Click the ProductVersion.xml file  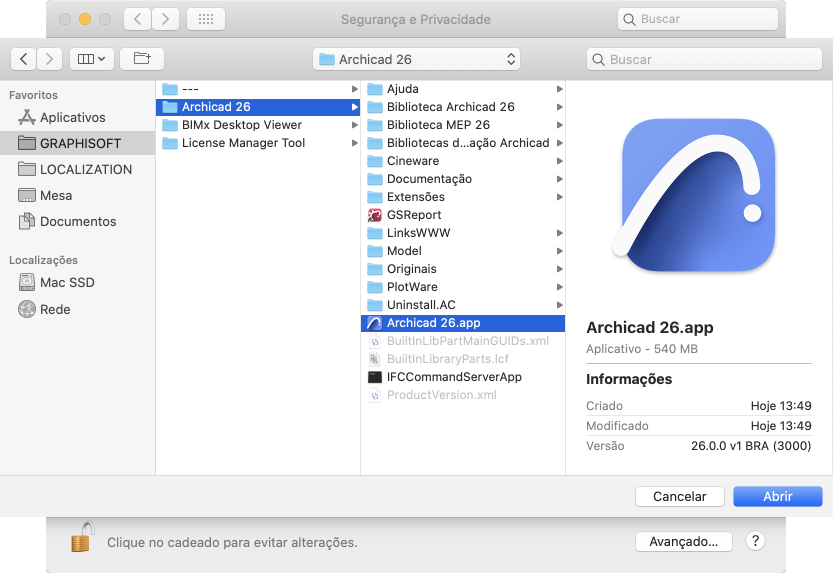pos(462,395)
